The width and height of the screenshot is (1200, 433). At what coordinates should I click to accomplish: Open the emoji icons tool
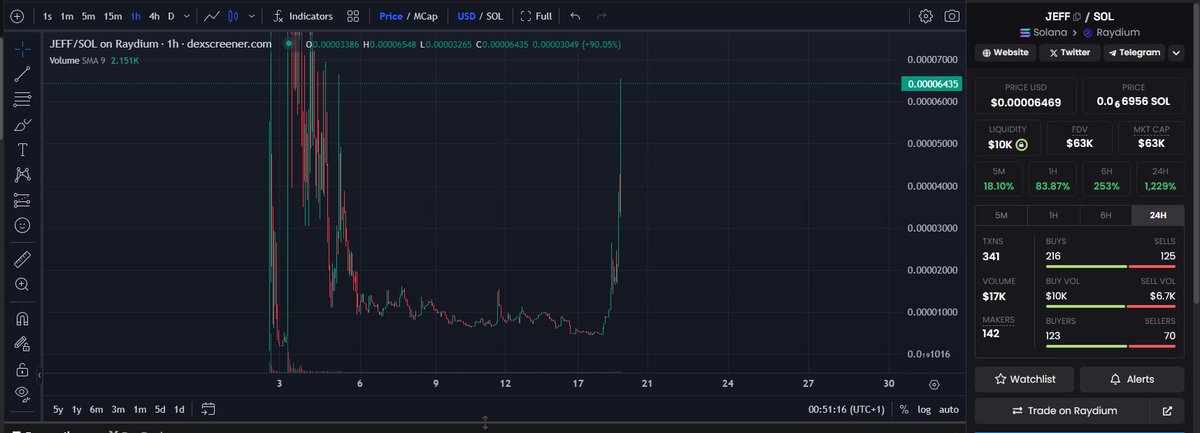pos(22,225)
